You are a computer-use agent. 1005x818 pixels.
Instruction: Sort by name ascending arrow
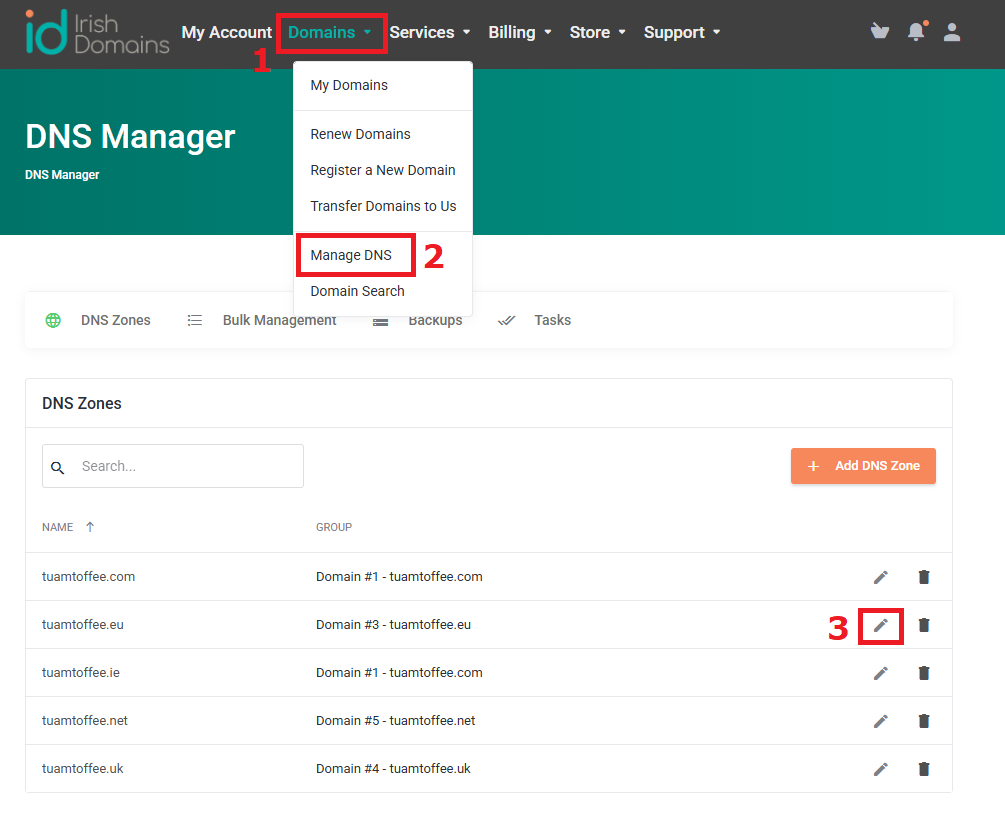pos(90,527)
